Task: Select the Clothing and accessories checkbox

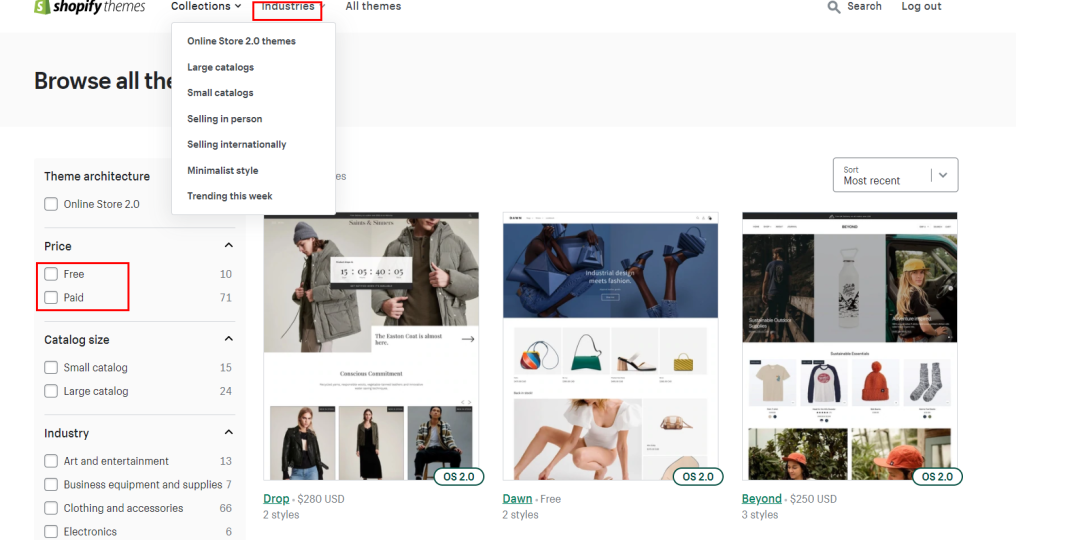Action: [51, 508]
